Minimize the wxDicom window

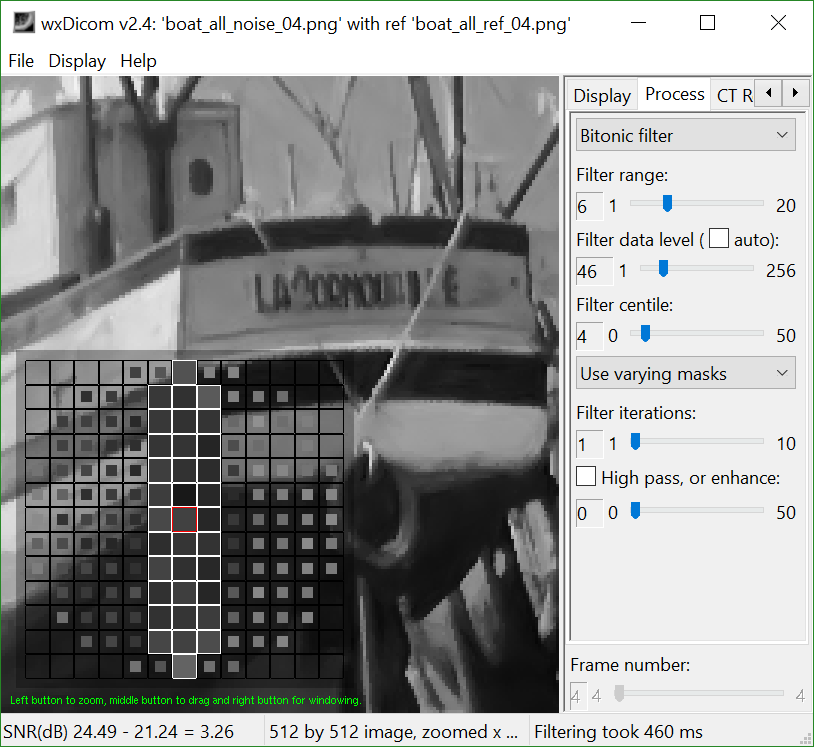(x=638, y=23)
